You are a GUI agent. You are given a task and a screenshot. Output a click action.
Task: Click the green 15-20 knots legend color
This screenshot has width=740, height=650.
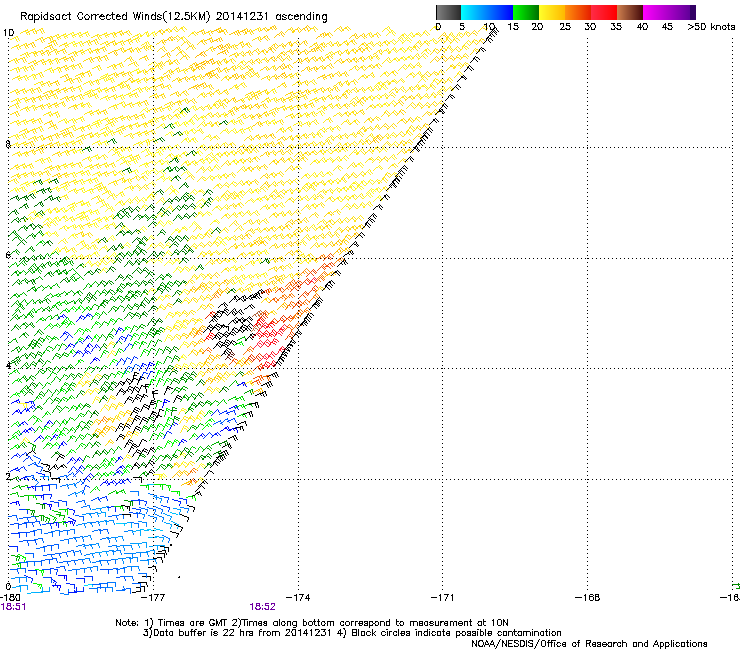(x=526, y=12)
